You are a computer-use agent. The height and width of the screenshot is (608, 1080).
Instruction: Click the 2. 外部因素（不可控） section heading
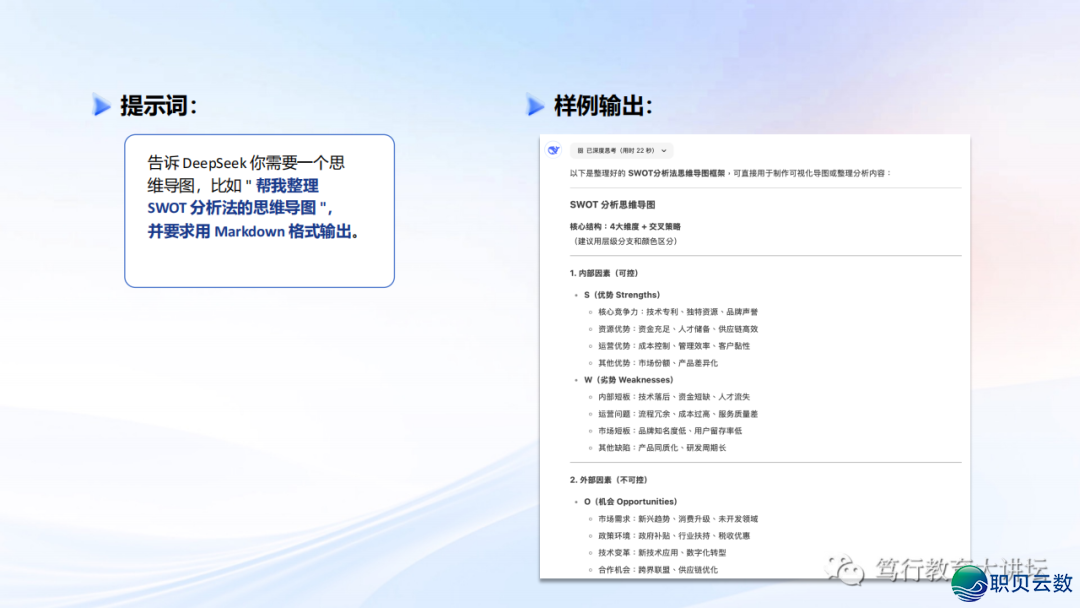(x=609, y=480)
